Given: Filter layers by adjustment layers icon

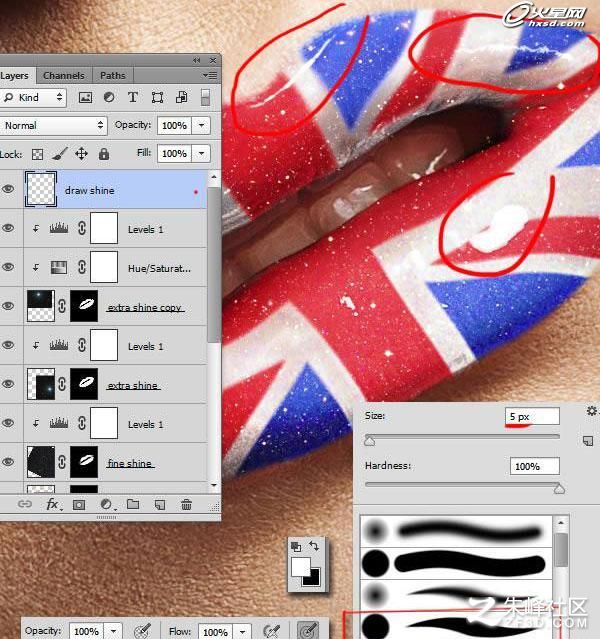Looking at the screenshot, I should (x=109, y=97).
